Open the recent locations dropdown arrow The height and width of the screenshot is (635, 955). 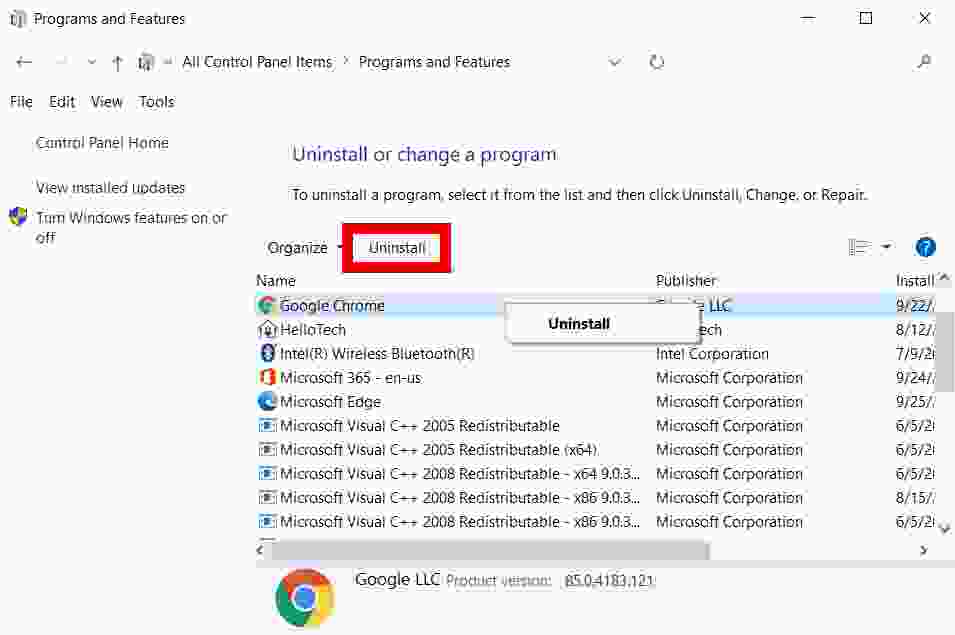point(91,62)
